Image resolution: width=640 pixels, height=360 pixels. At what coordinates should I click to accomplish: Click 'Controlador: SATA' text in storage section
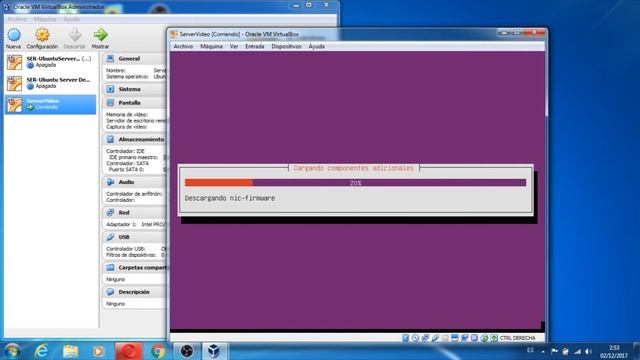(127, 163)
